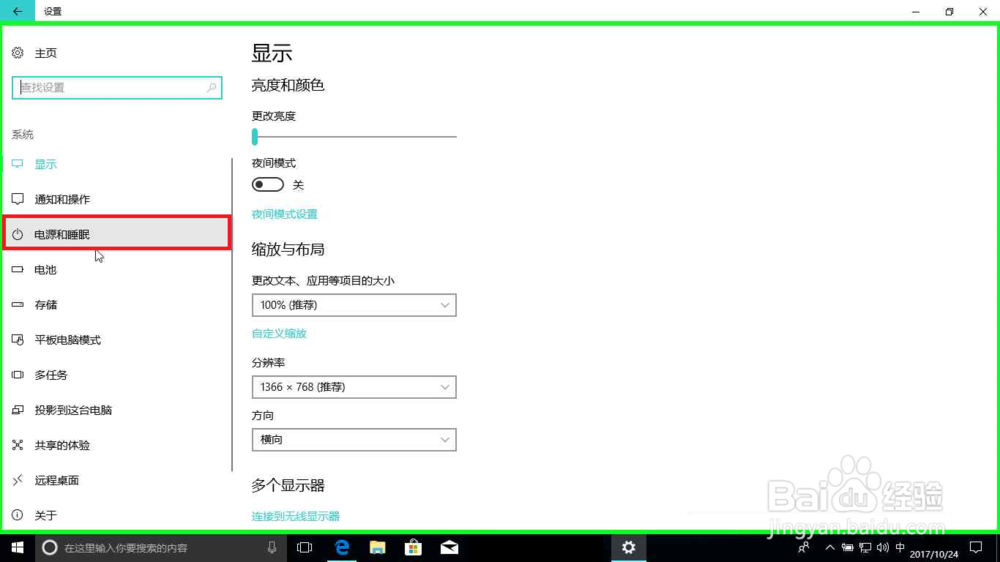Open 共享的体验 settings
The image size is (1000, 562).
coord(62,445)
